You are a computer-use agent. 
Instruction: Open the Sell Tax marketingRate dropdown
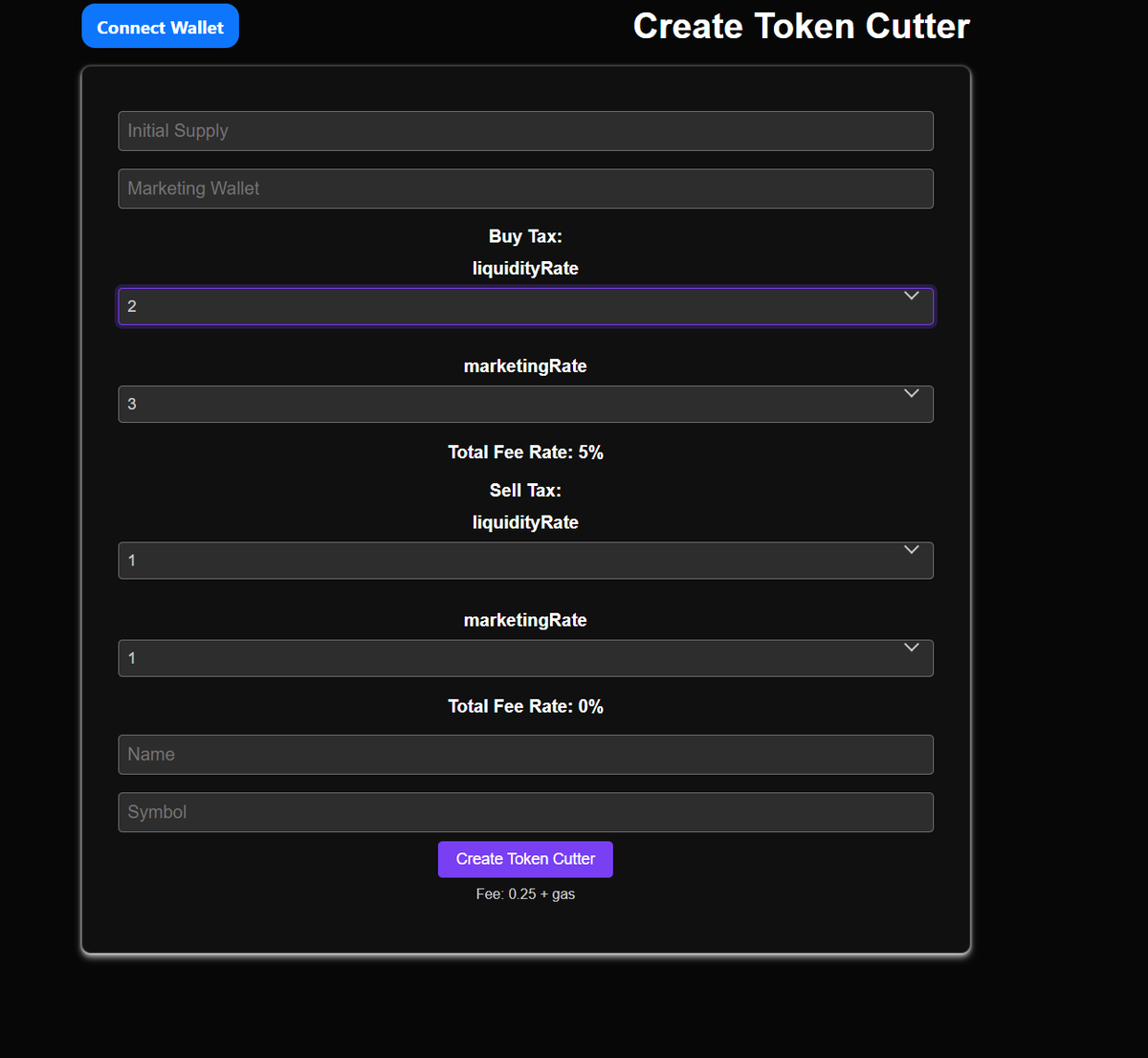click(525, 658)
